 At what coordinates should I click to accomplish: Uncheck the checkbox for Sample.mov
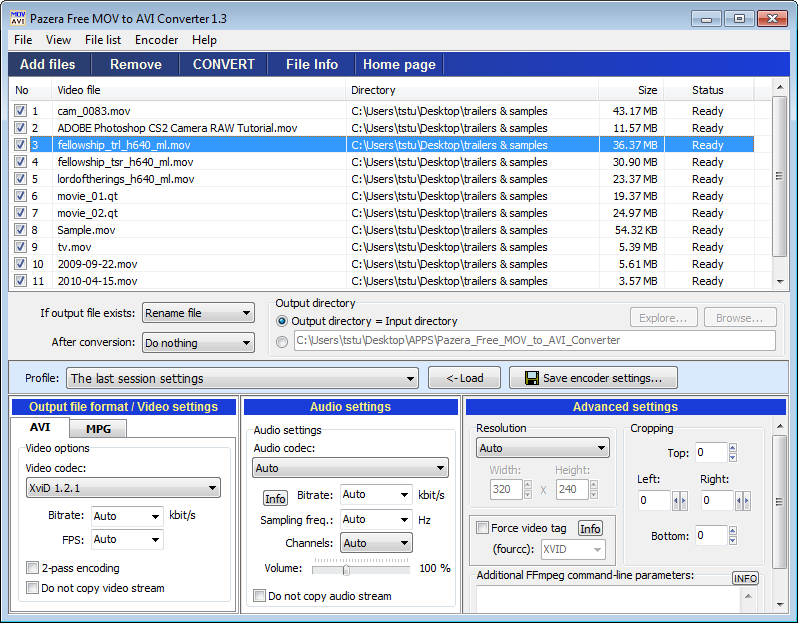pos(20,230)
